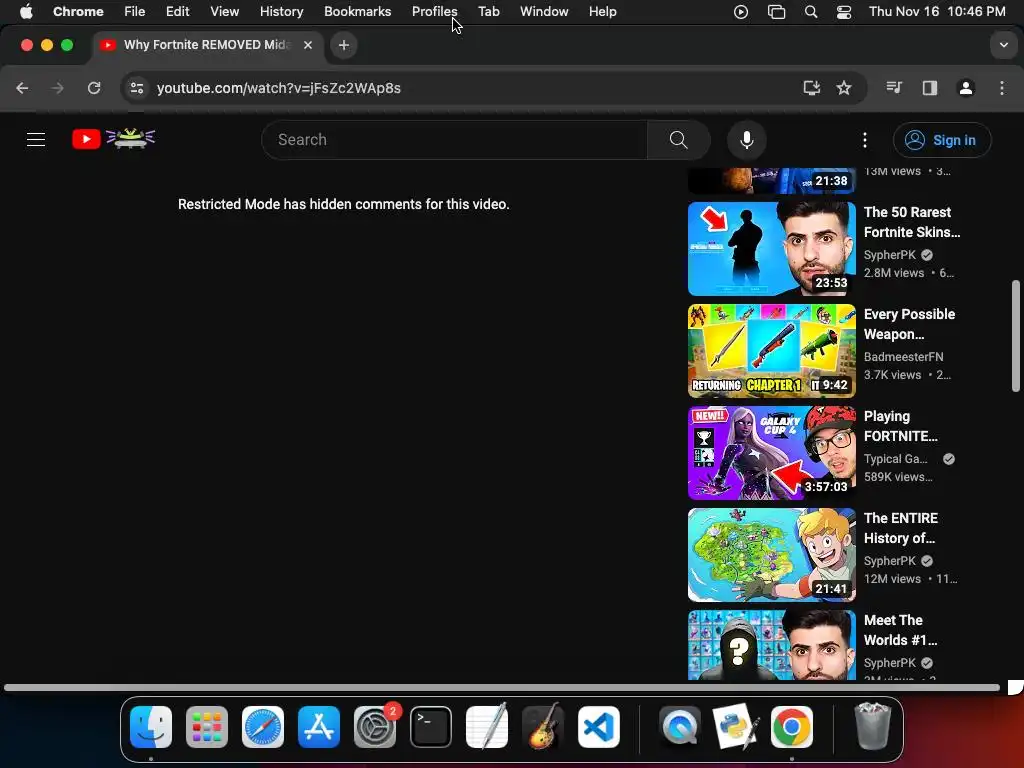Open Trash in the Dock
This screenshot has width=1024, height=768.
pos(872,727)
